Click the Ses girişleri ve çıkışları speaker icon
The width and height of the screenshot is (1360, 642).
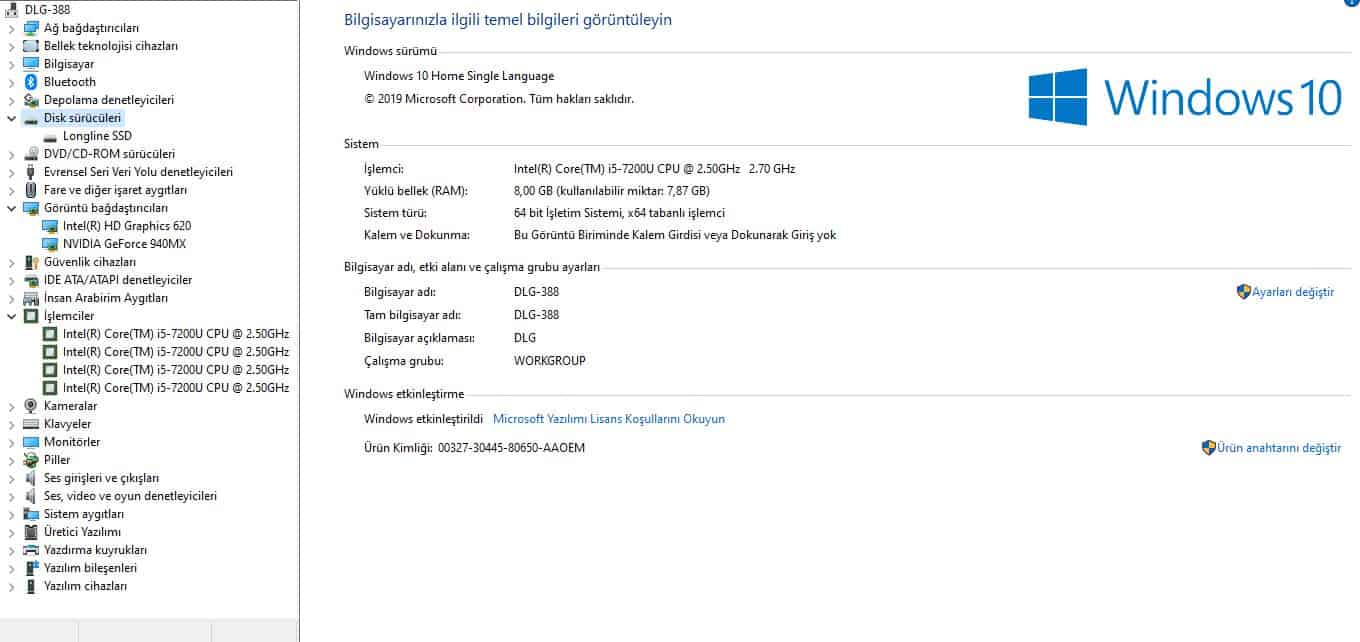31,478
